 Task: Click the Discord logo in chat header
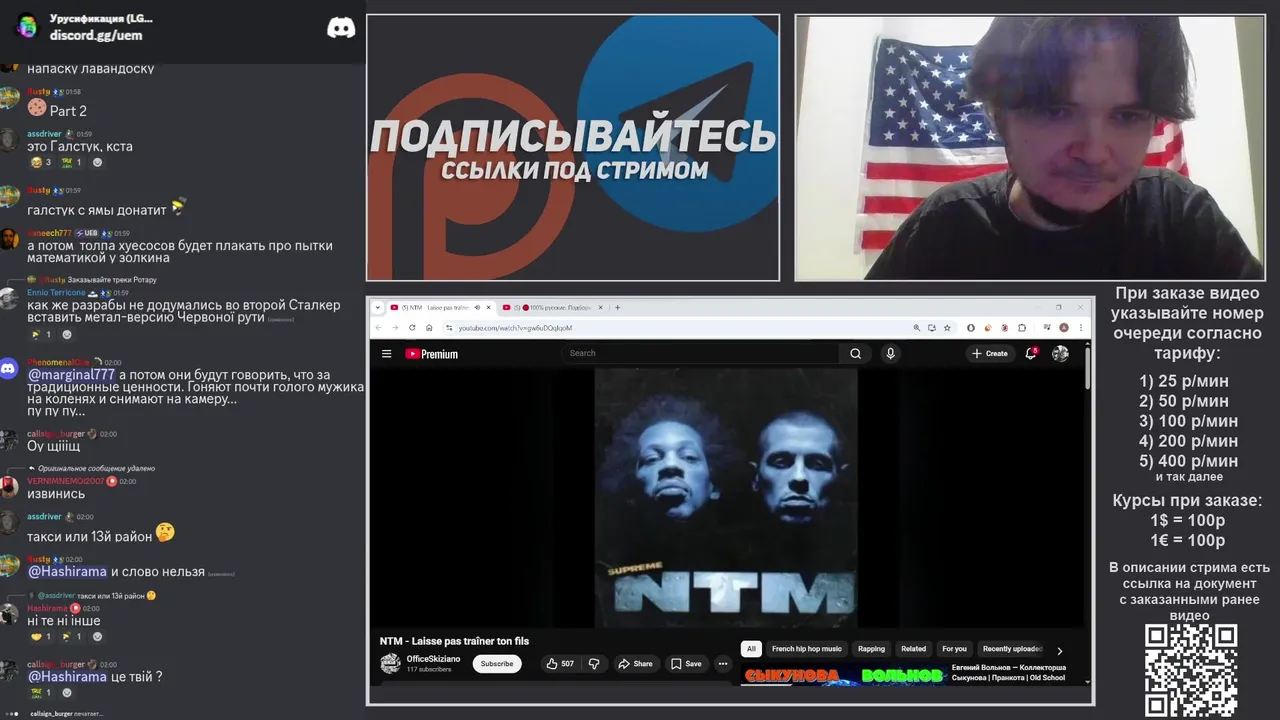pos(341,27)
